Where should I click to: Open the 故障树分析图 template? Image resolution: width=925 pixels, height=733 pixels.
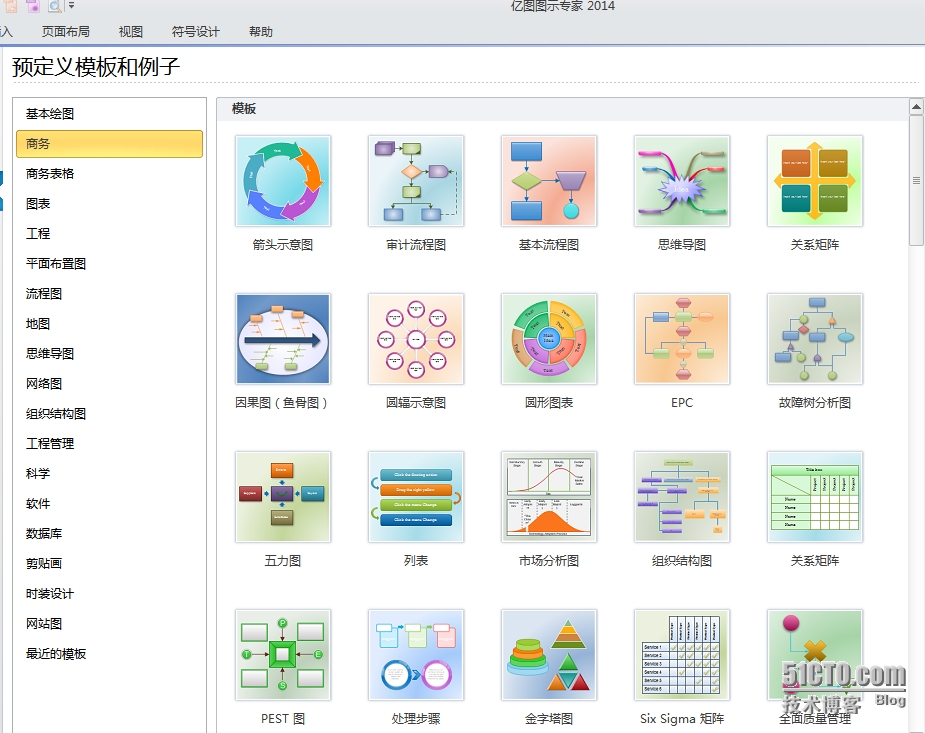tap(815, 339)
